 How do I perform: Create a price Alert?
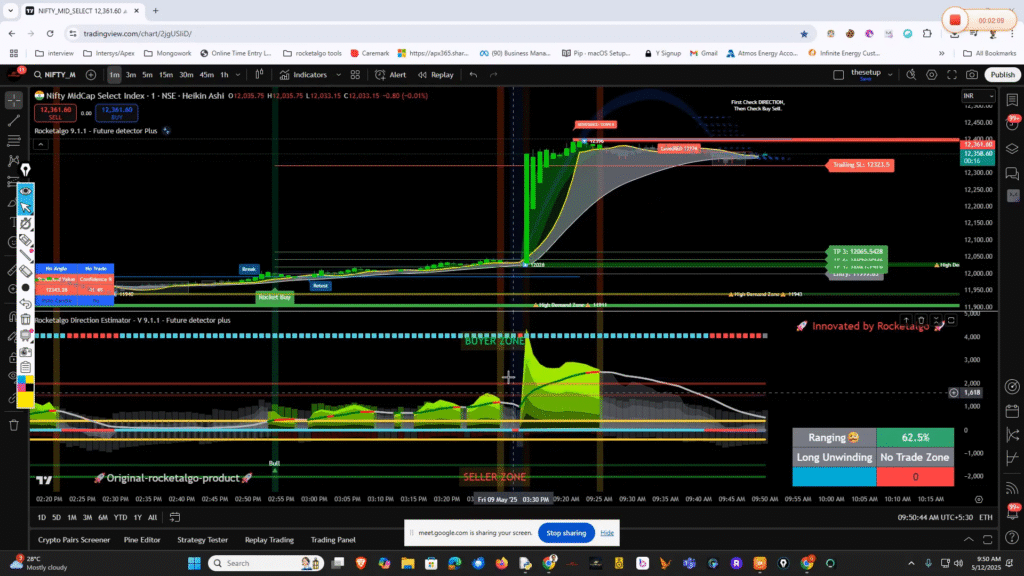coord(391,75)
